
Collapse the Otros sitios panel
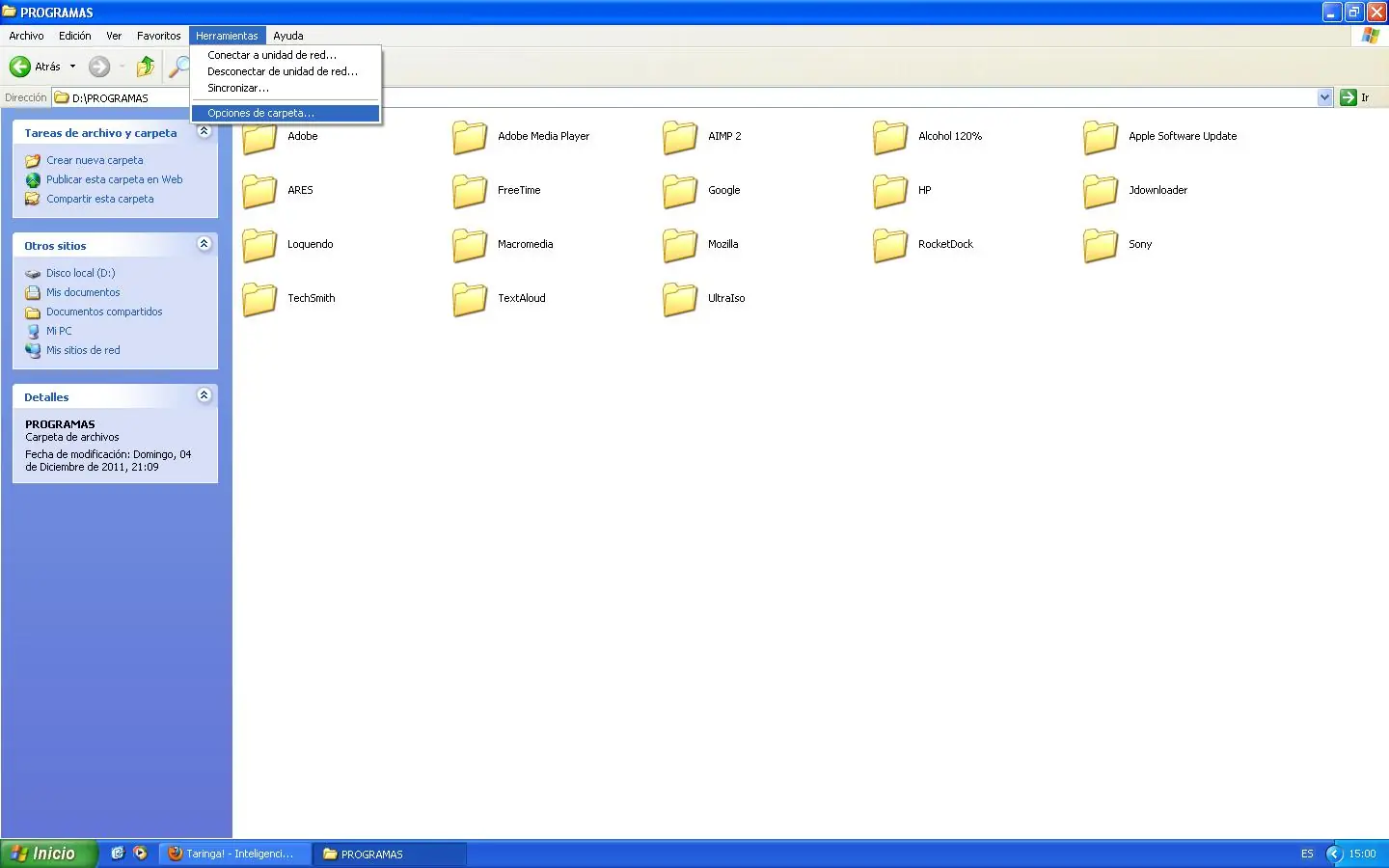pyautogui.click(x=204, y=244)
